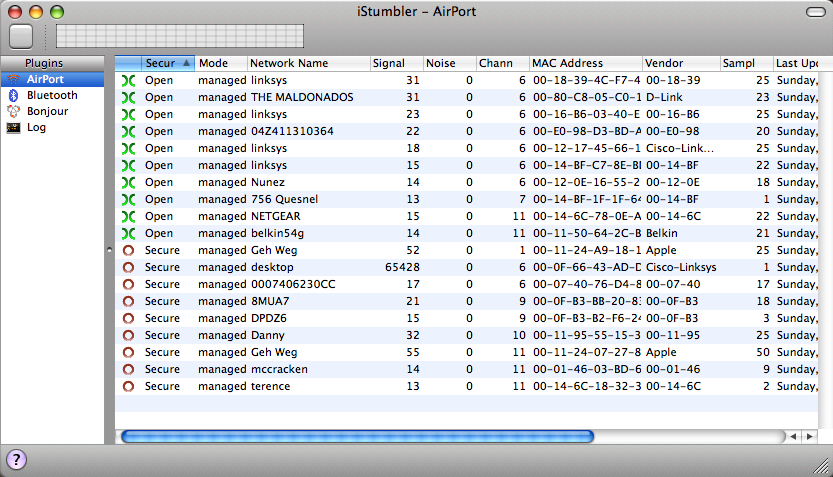This screenshot has width=833, height=477.
Task: Click the horizontal scrollbar thumb
Action: [x=357, y=437]
